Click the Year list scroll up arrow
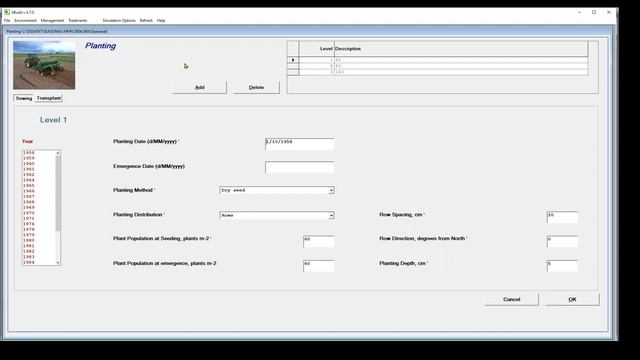This screenshot has height=360, width=640. click(58, 153)
